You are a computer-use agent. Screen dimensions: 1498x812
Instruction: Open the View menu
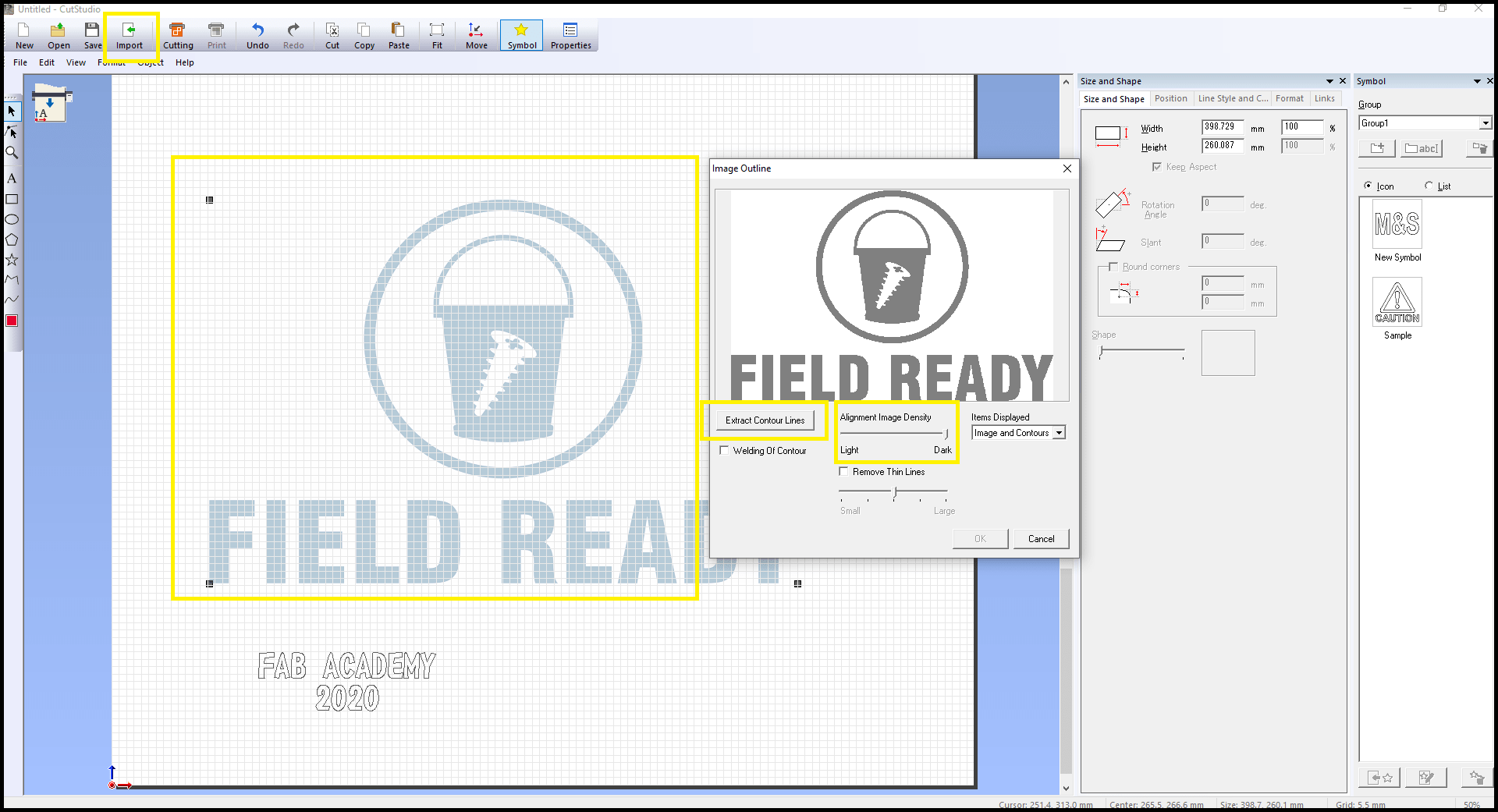[76, 62]
